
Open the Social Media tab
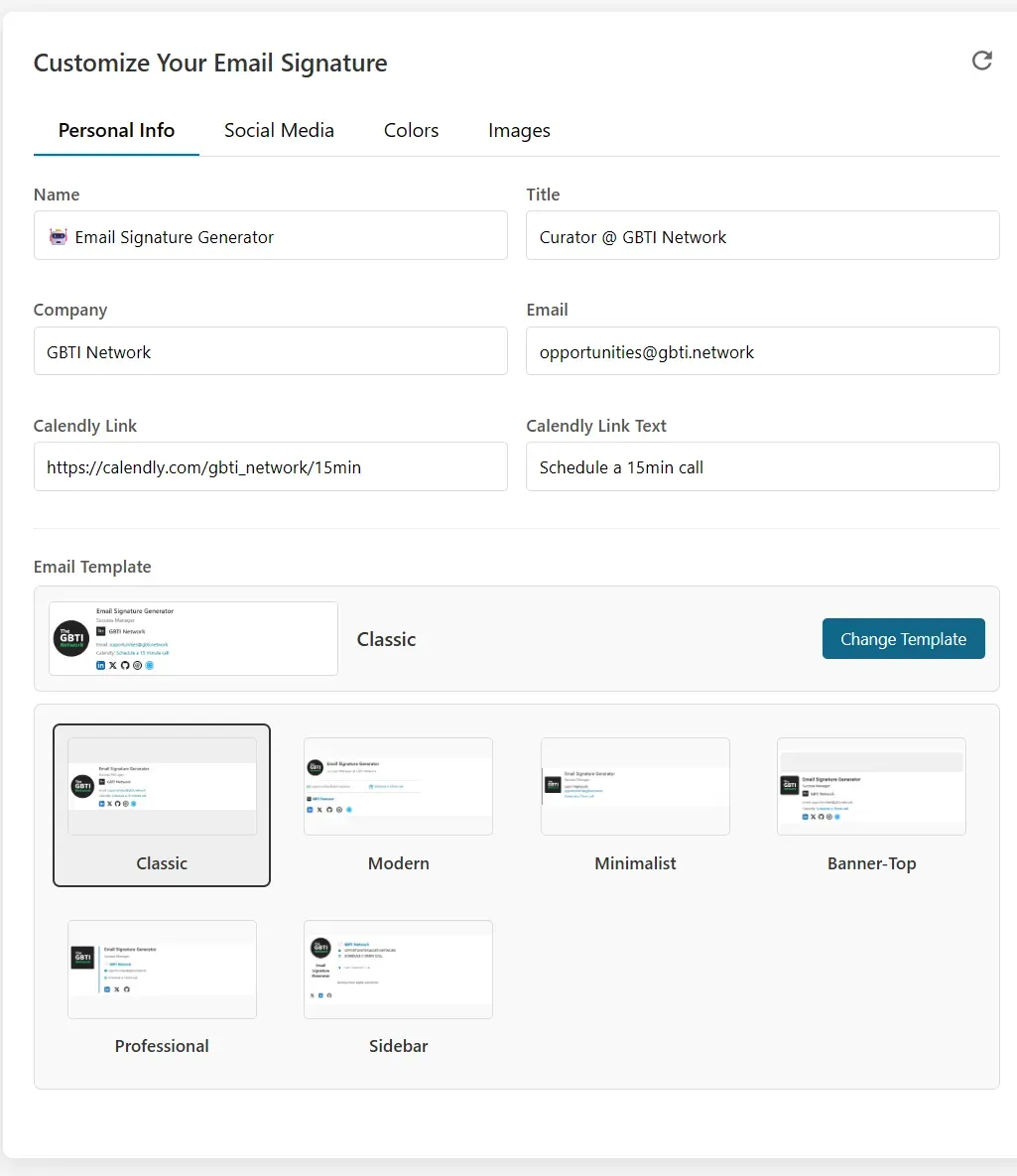(279, 130)
